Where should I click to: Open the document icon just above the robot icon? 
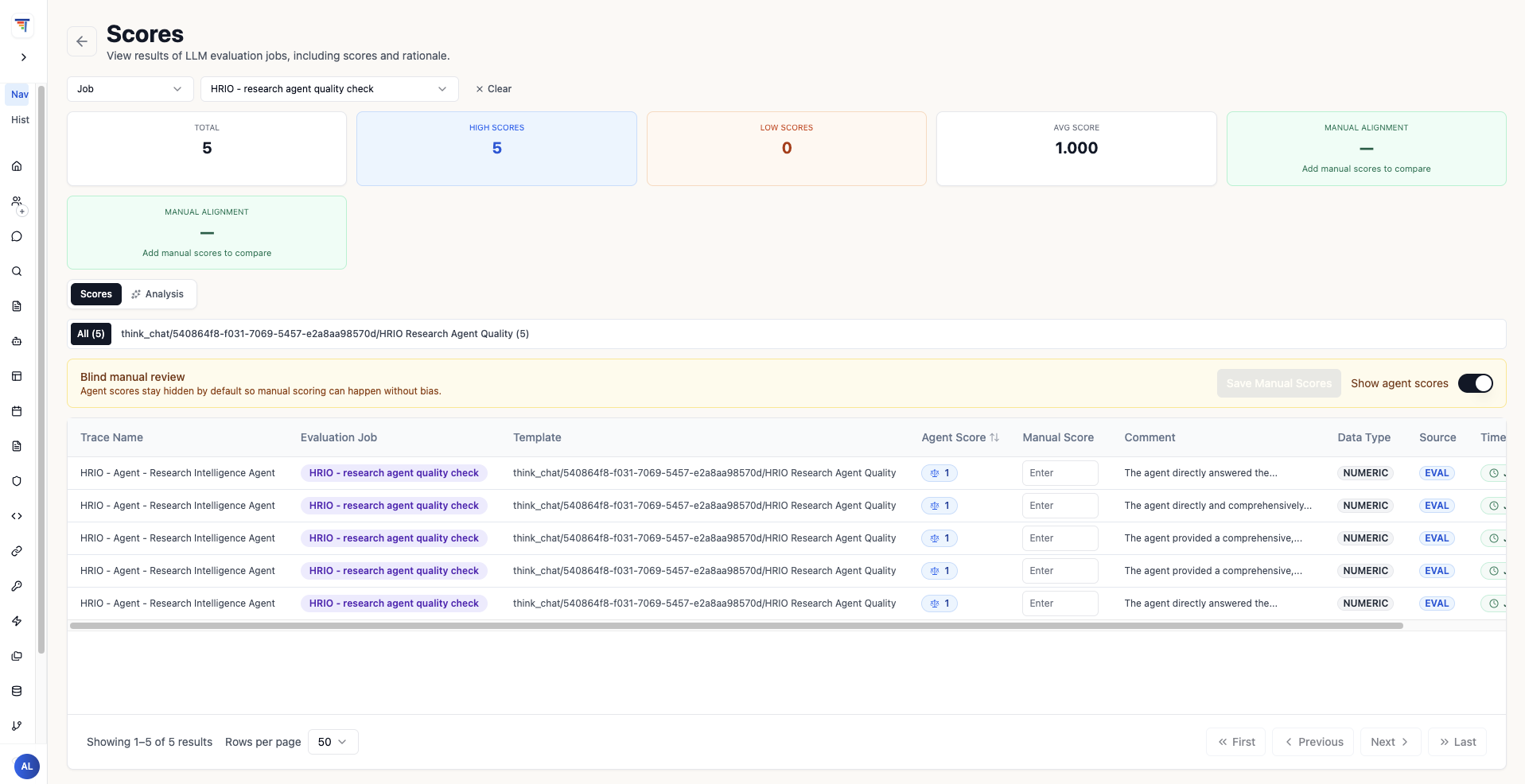click(x=17, y=306)
